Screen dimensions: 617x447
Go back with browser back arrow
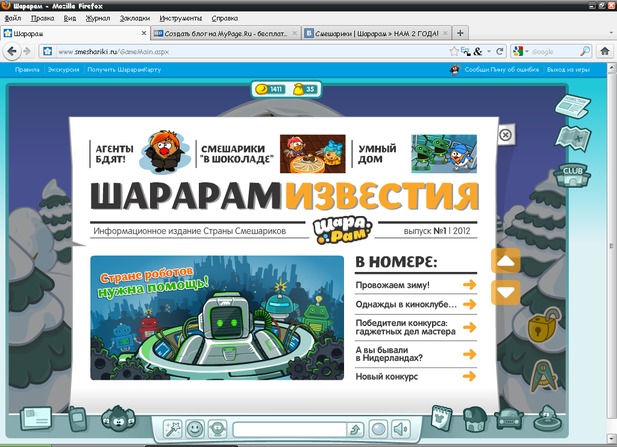coord(12,51)
